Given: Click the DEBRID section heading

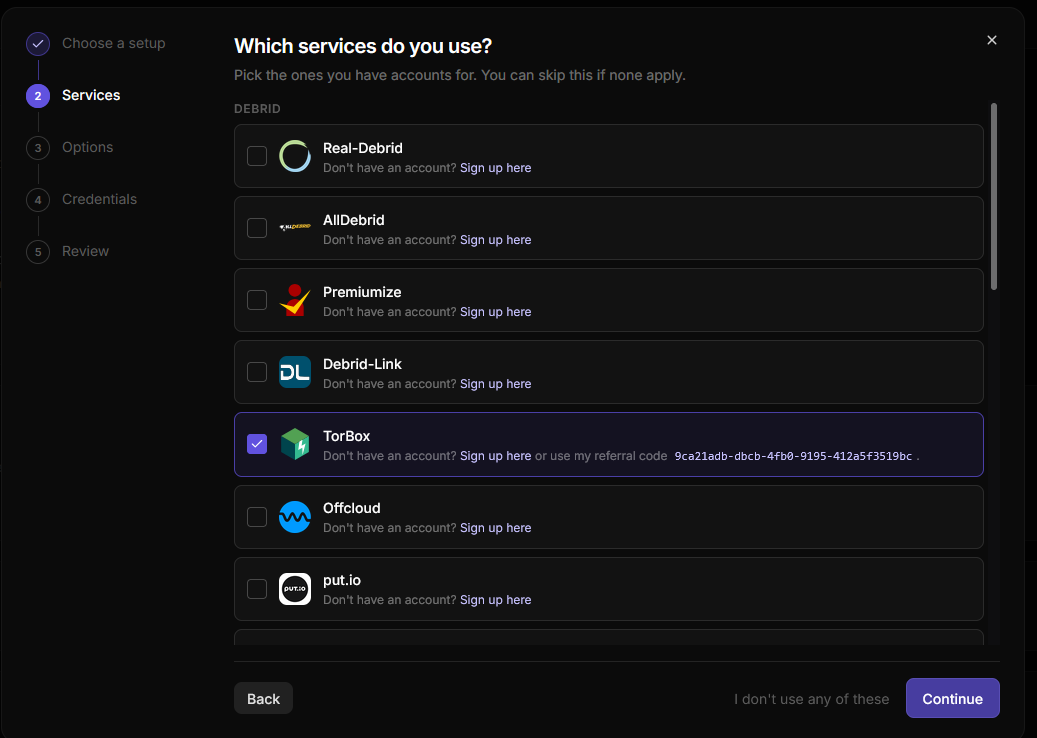Looking at the screenshot, I should point(257,109).
